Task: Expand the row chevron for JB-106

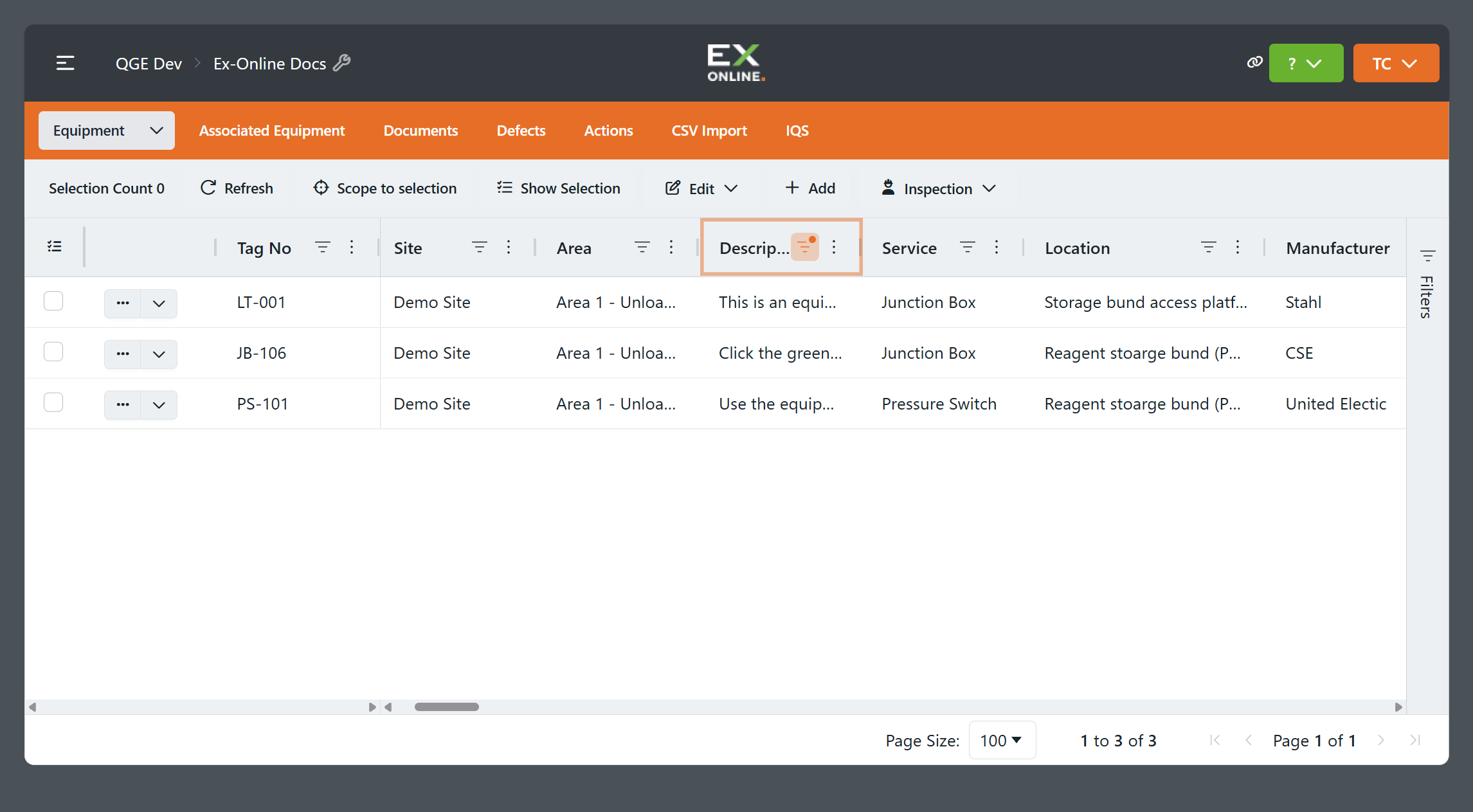Action: point(159,354)
